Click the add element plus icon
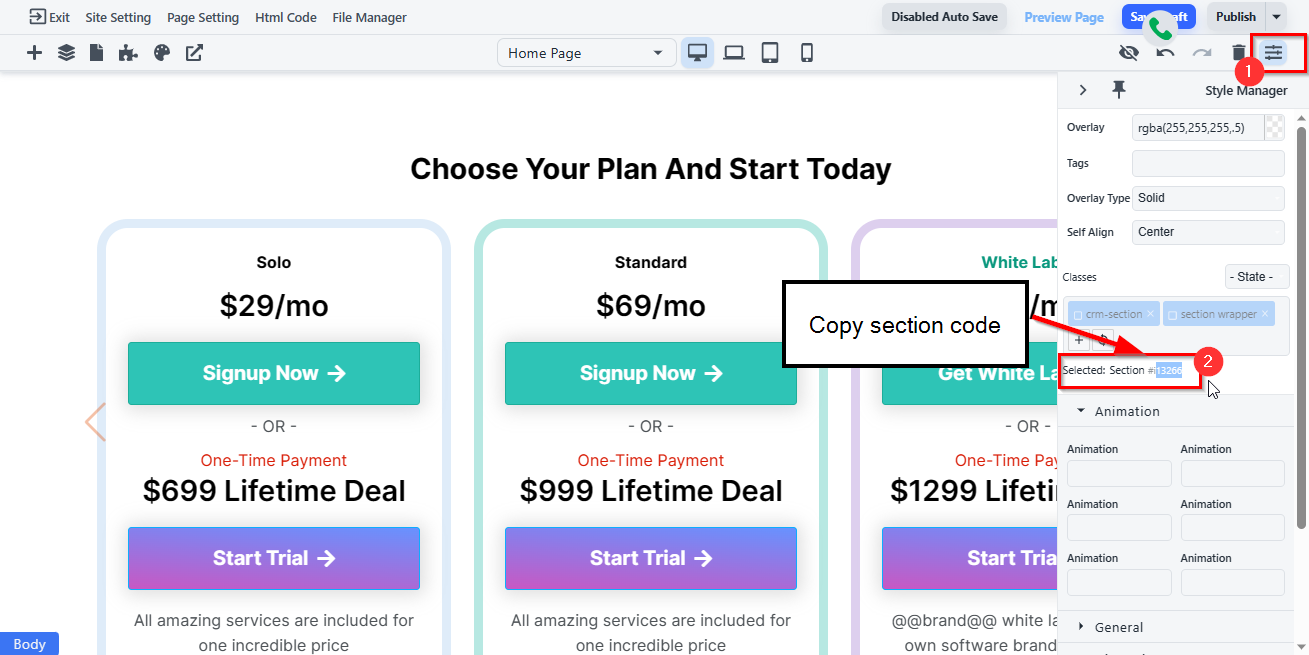Image resolution: width=1309 pixels, height=655 pixels. pos(34,53)
